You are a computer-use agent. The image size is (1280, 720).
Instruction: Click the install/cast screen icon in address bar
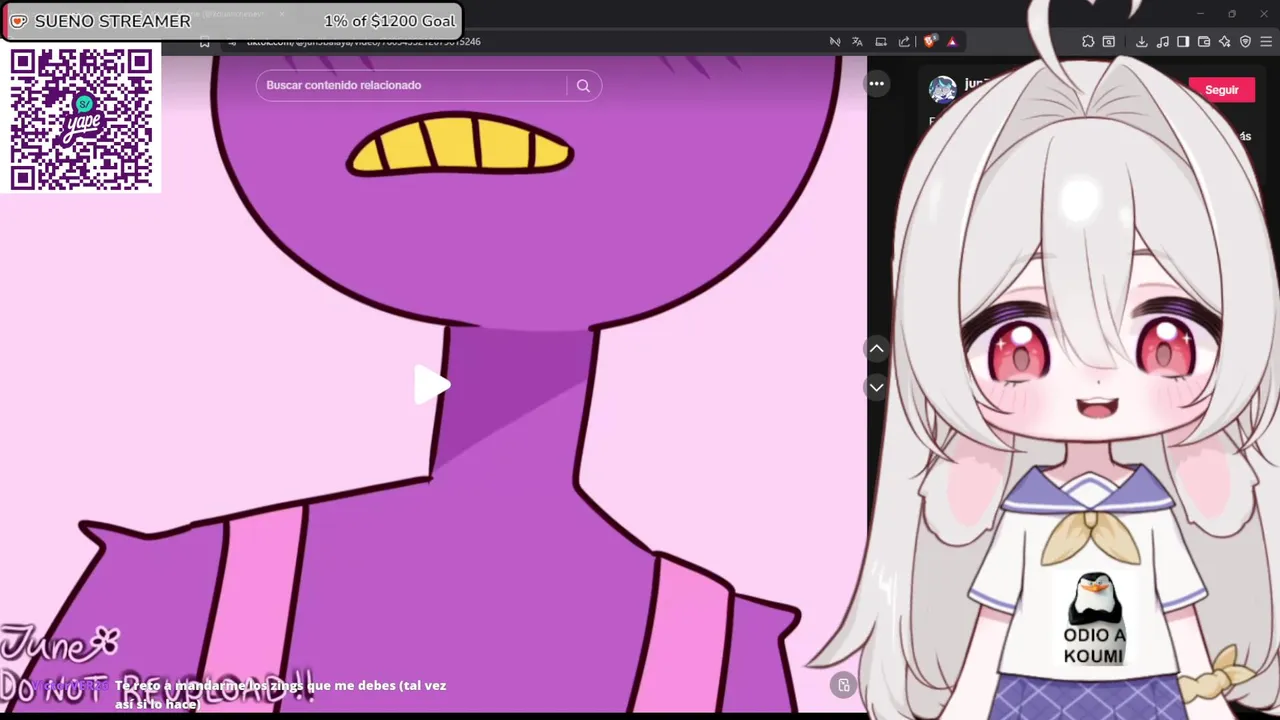tap(881, 42)
